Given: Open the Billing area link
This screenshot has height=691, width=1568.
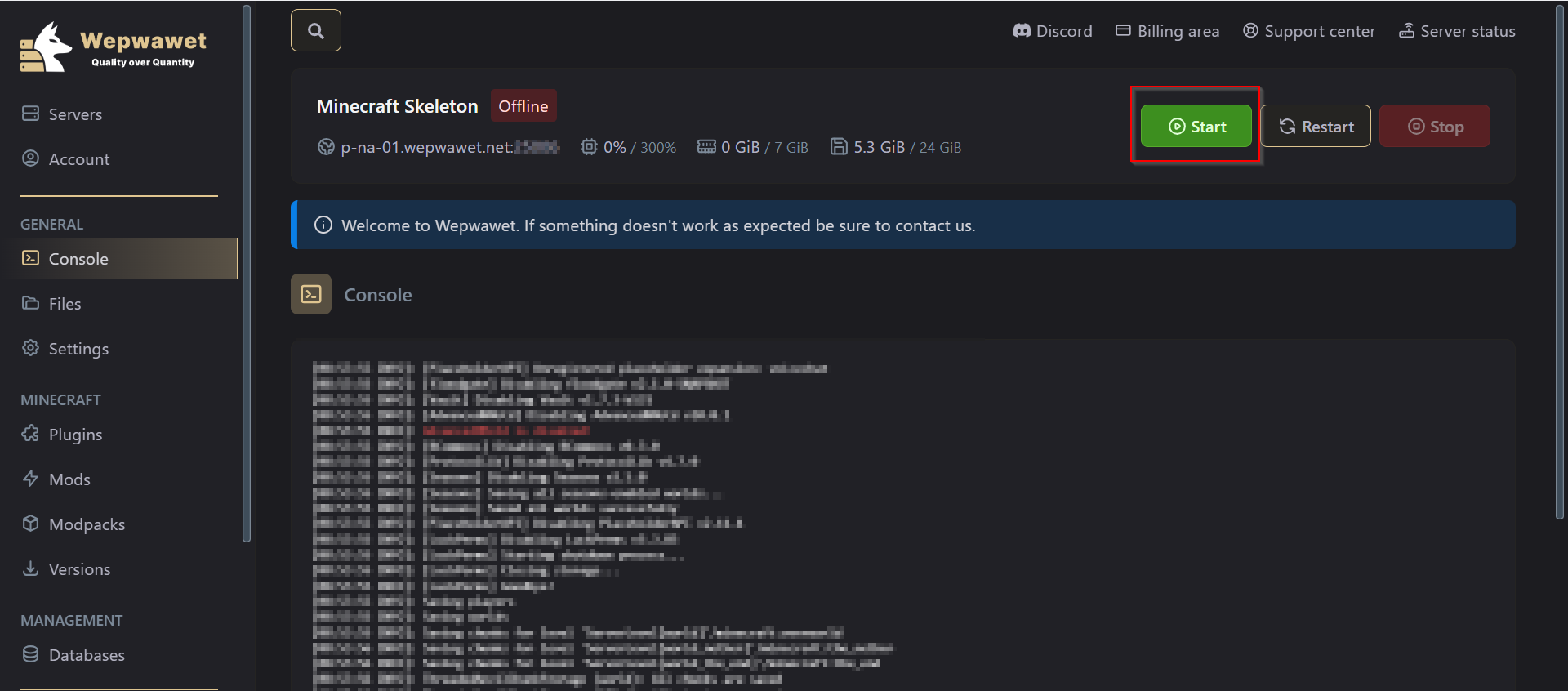Looking at the screenshot, I should pyautogui.click(x=1167, y=31).
